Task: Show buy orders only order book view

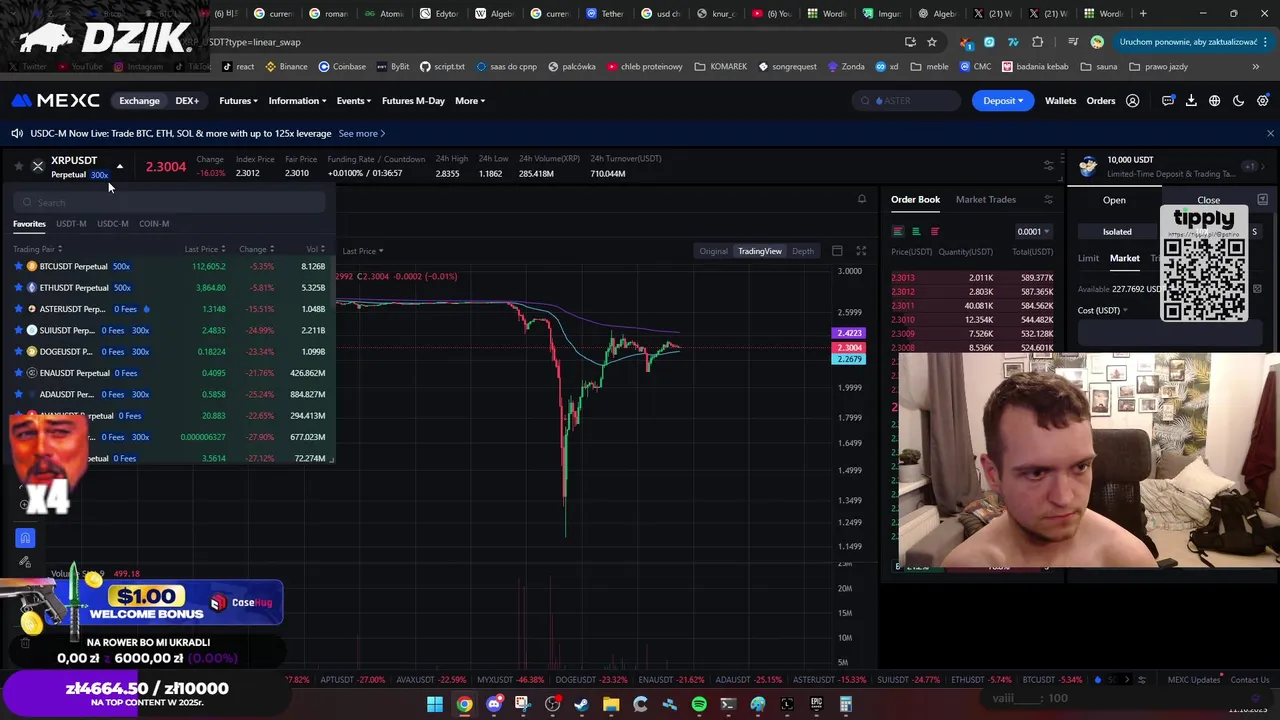Action: click(x=916, y=232)
